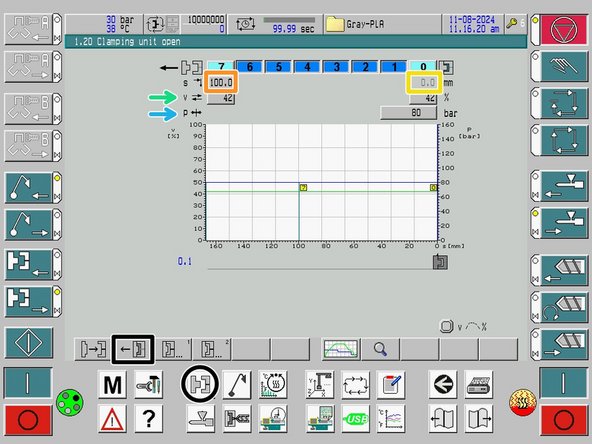
Task: Click left-side green I power-on button
Action: pyautogui.click(x=28, y=382)
